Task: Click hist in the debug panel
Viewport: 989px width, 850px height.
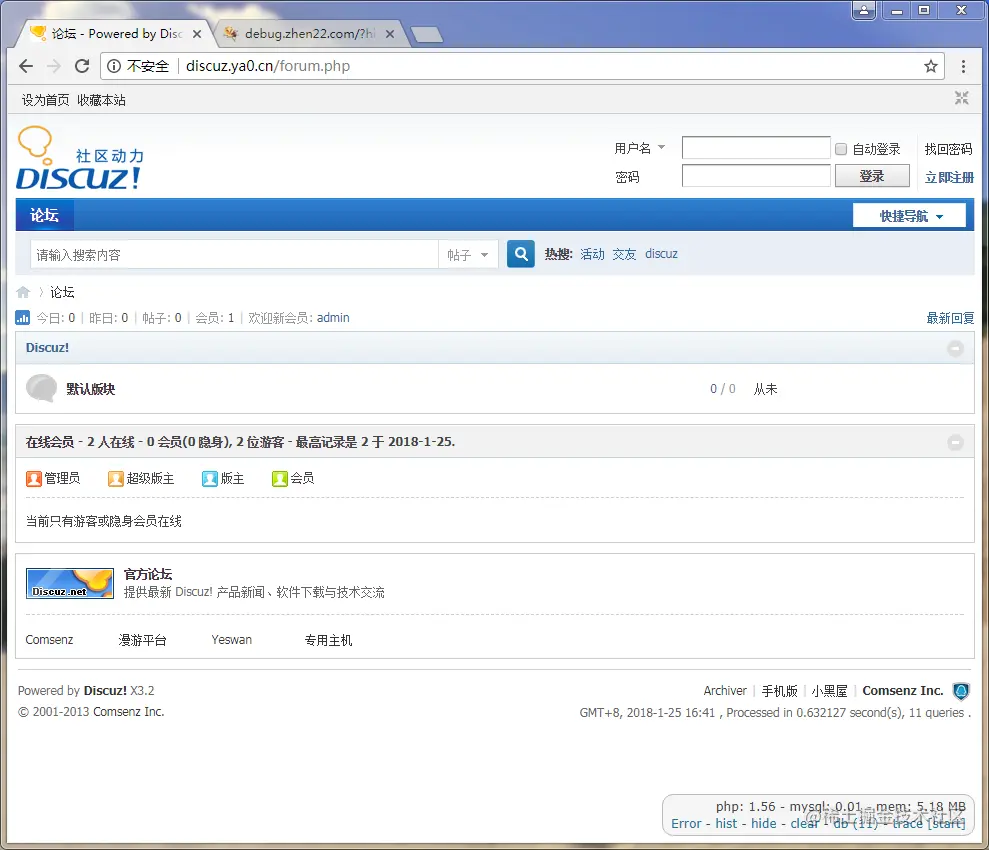Action: (x=726, y=824)
